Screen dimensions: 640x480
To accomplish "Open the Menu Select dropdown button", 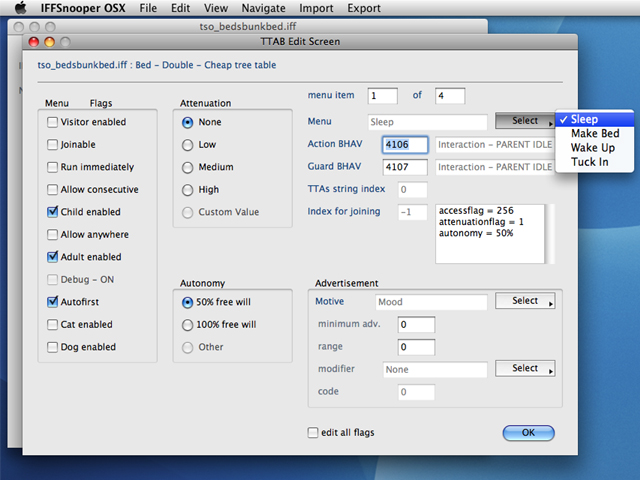I will 525,120.
